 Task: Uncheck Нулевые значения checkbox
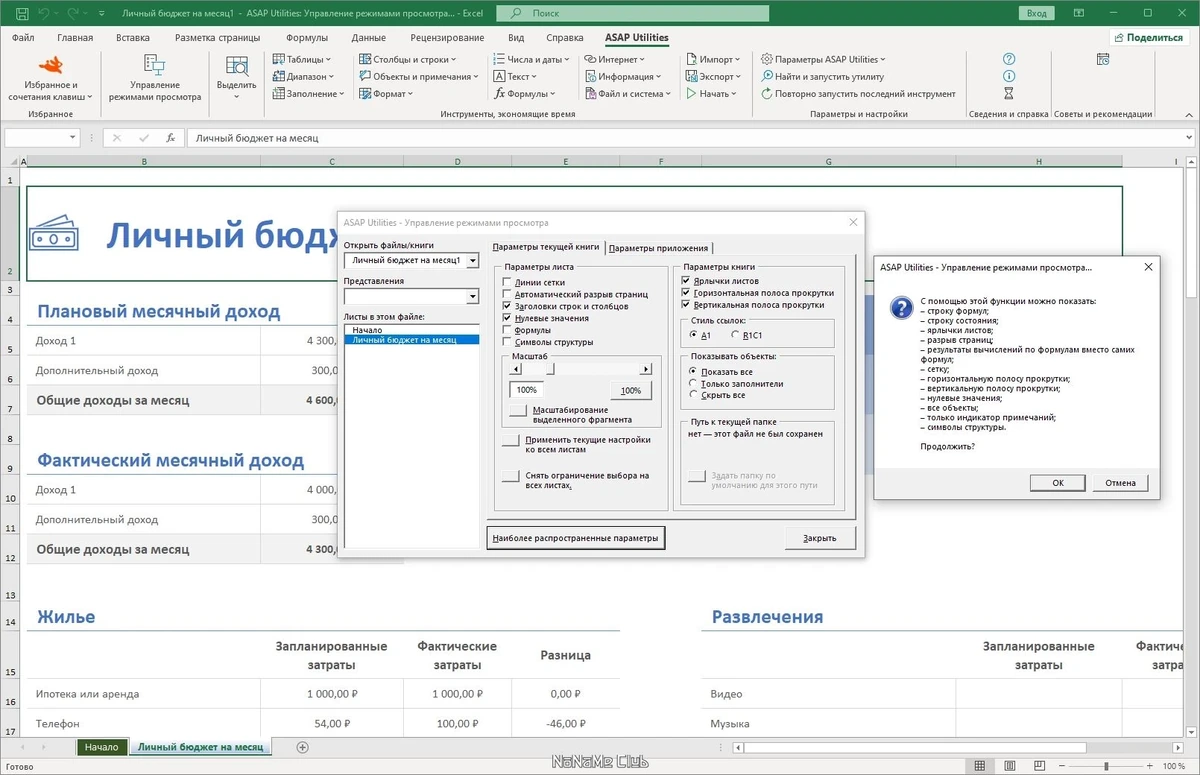coord(507,318)
